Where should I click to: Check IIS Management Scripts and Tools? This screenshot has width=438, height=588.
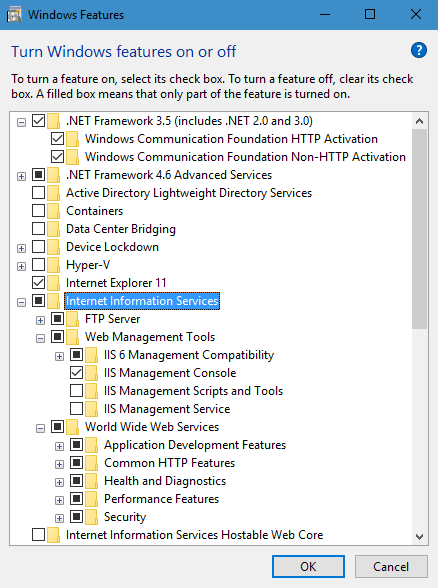[x=76, y=391]
